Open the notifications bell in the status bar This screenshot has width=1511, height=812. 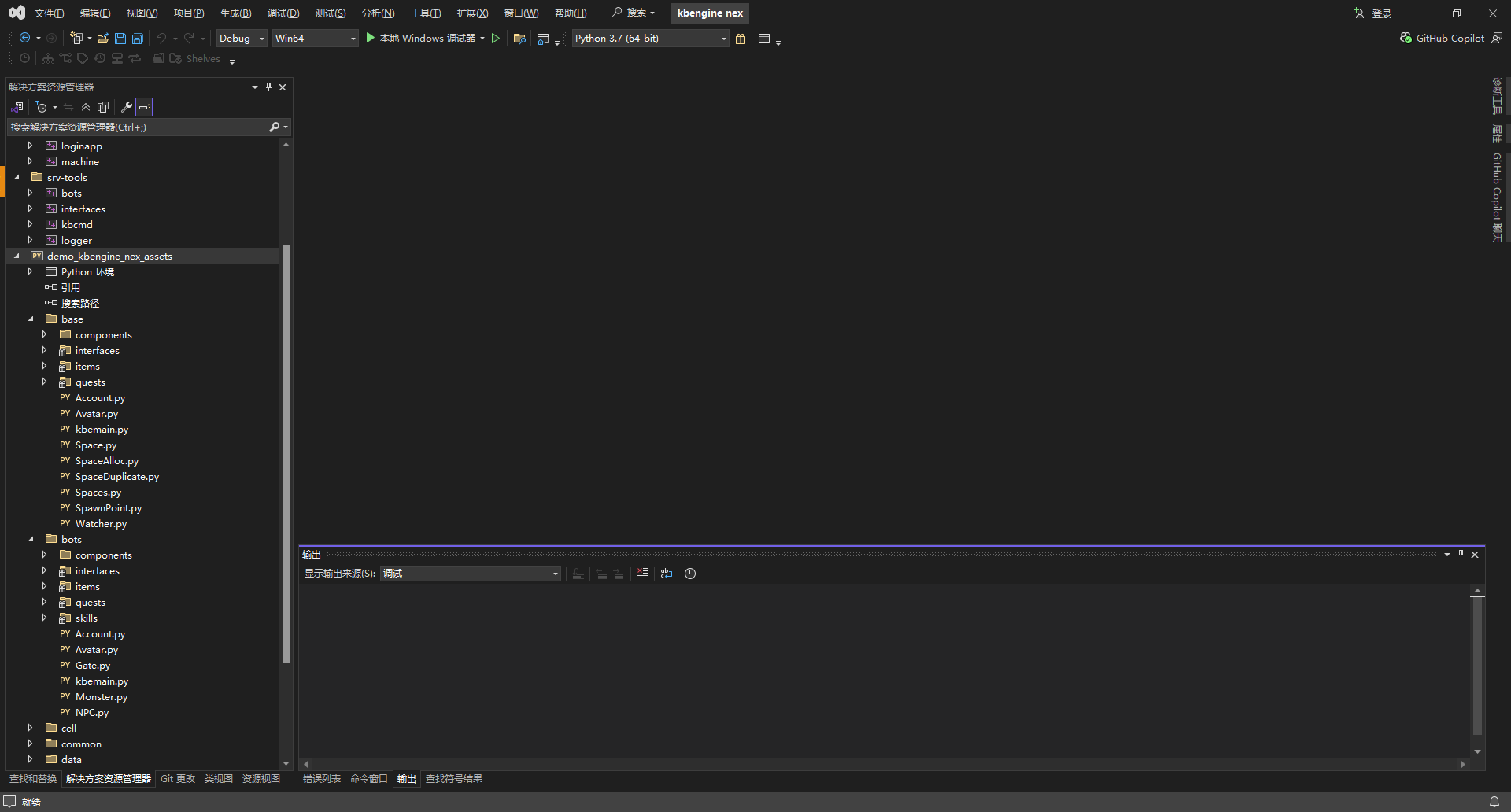(x=1494, y=802)
